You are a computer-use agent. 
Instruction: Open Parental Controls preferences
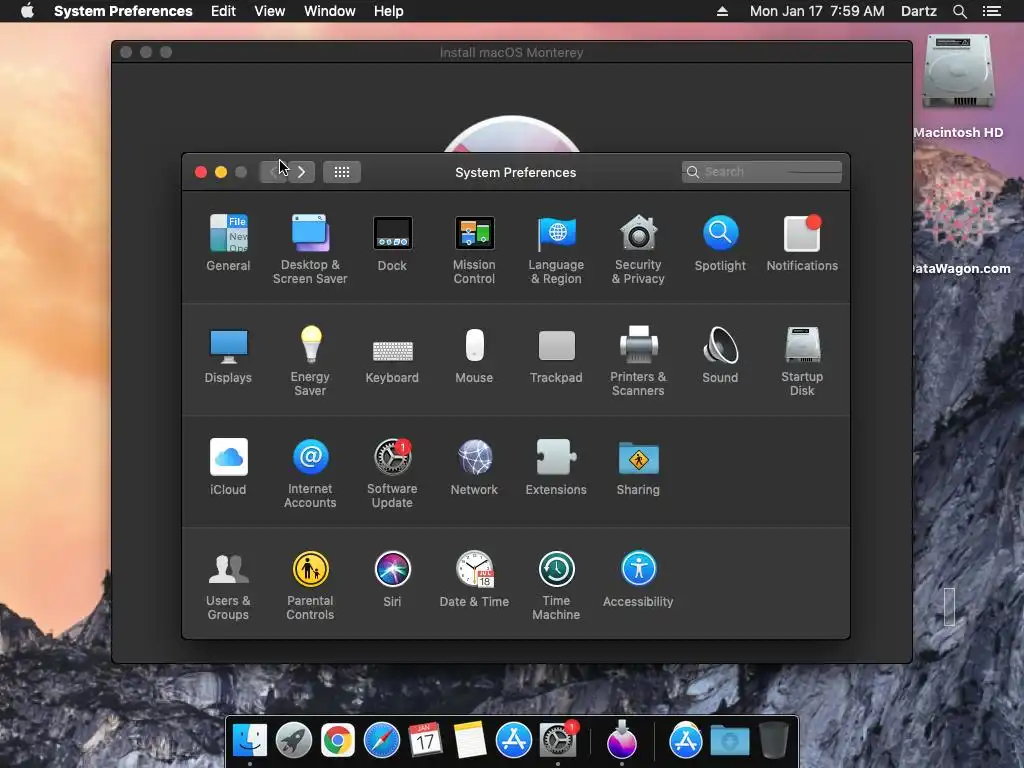310,586
